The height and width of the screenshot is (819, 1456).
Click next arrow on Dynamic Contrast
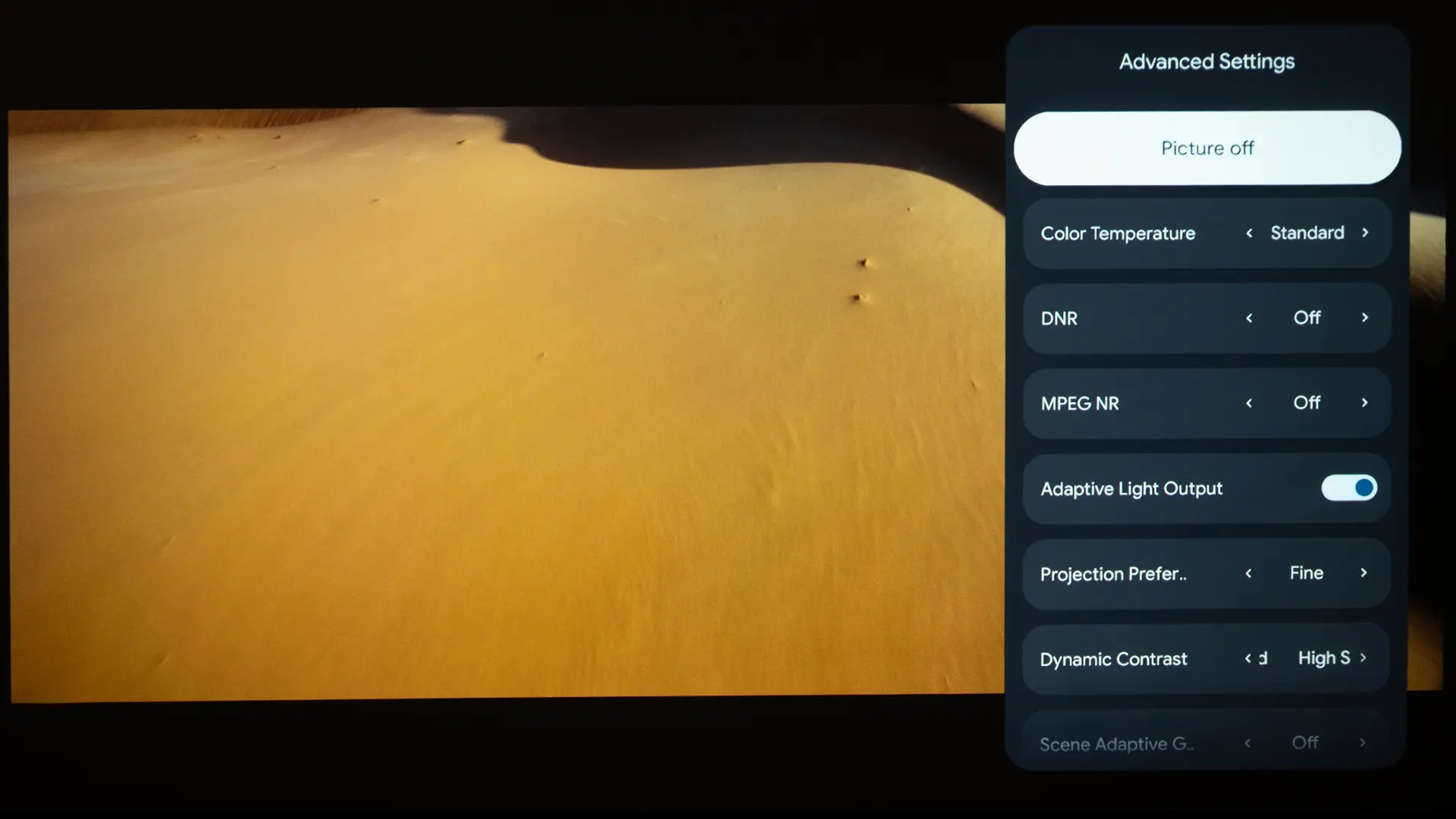1363,657
